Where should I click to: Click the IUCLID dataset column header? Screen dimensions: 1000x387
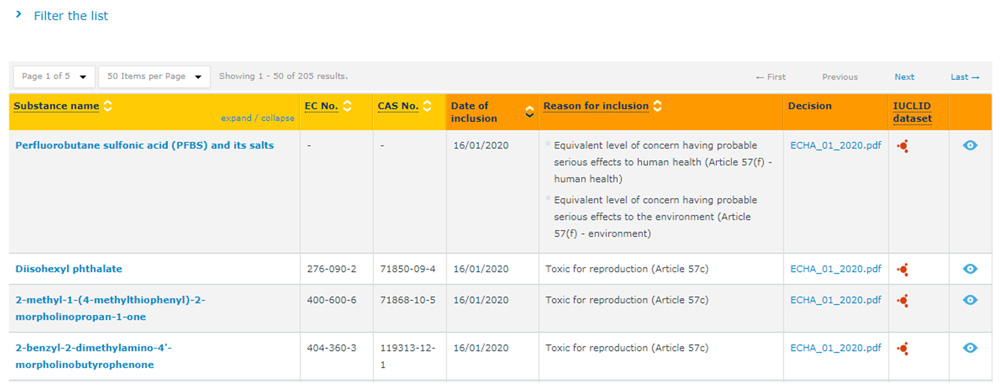coord(913,112)
